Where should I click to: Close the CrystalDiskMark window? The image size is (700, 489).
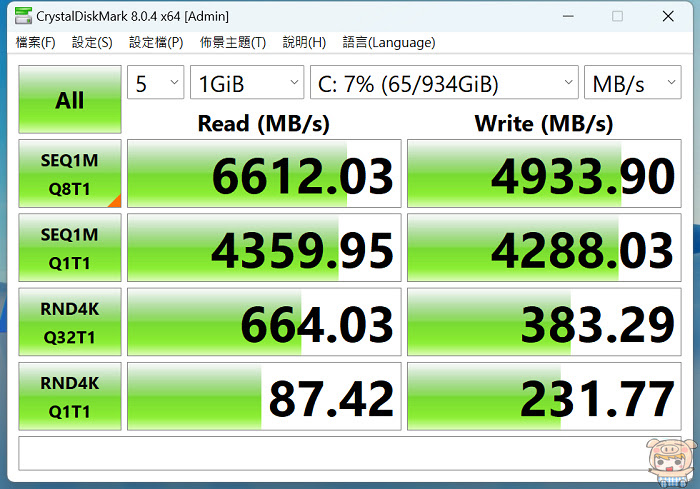(x=668, y=17)
